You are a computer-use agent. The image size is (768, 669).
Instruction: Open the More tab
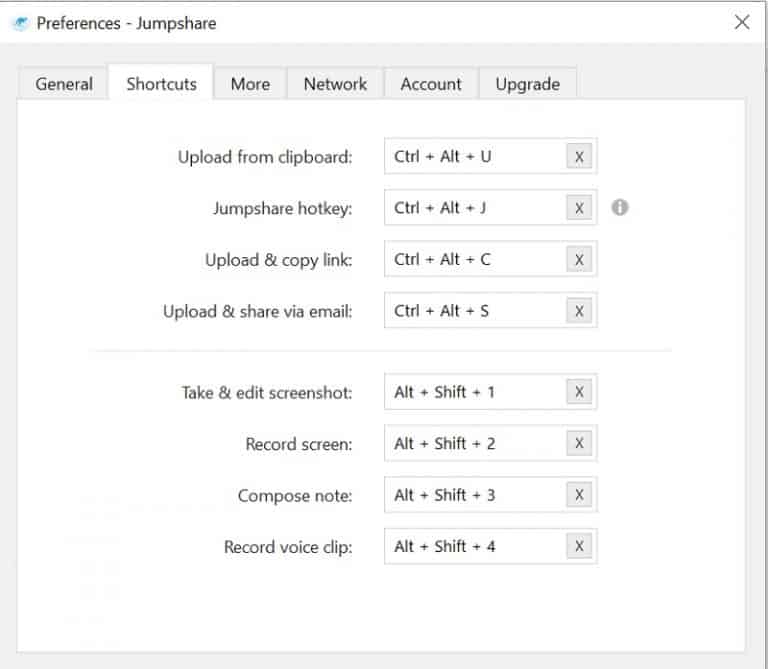[x=250, y=84]
